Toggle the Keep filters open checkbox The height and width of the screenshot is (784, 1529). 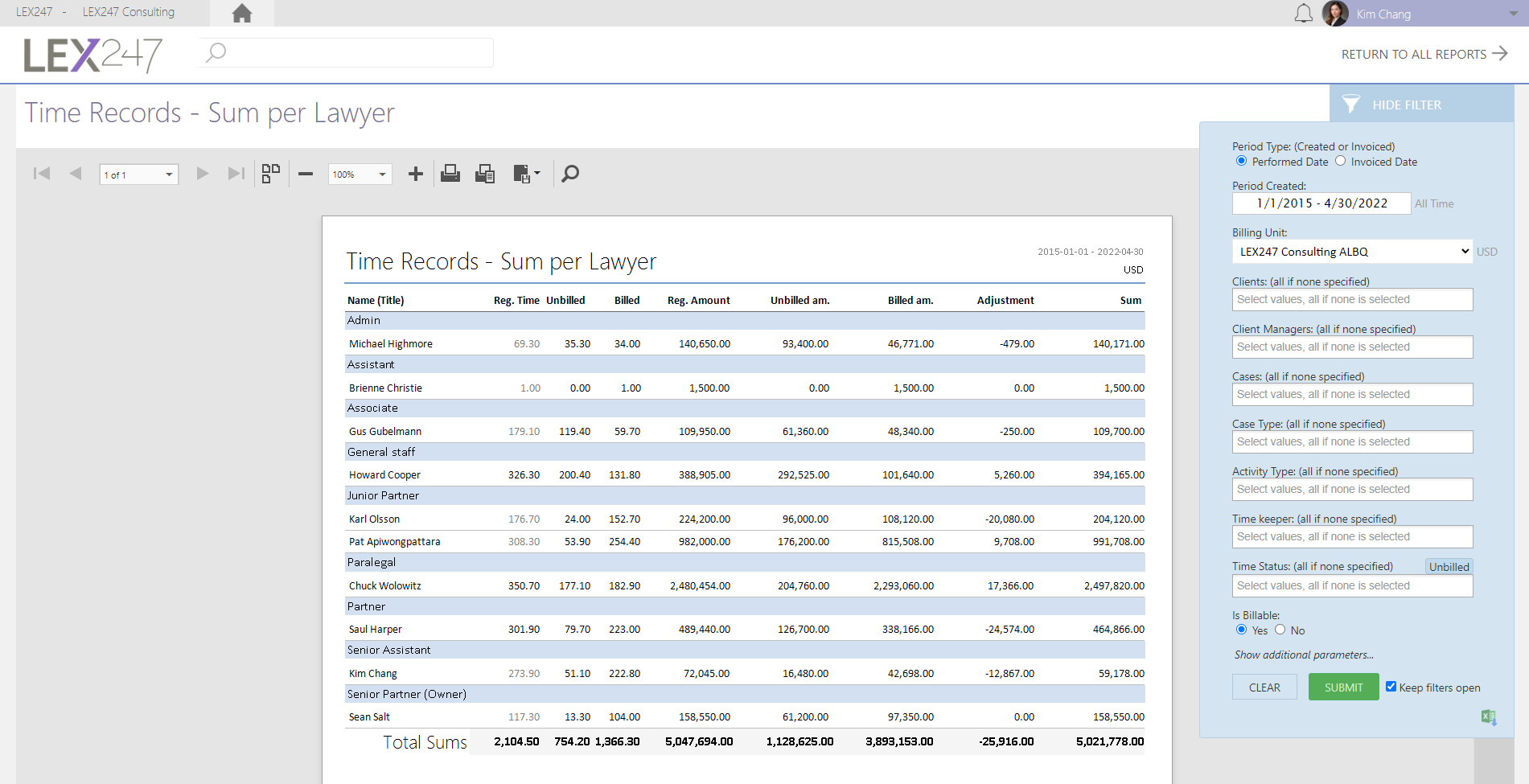(x=1391, y=687)
